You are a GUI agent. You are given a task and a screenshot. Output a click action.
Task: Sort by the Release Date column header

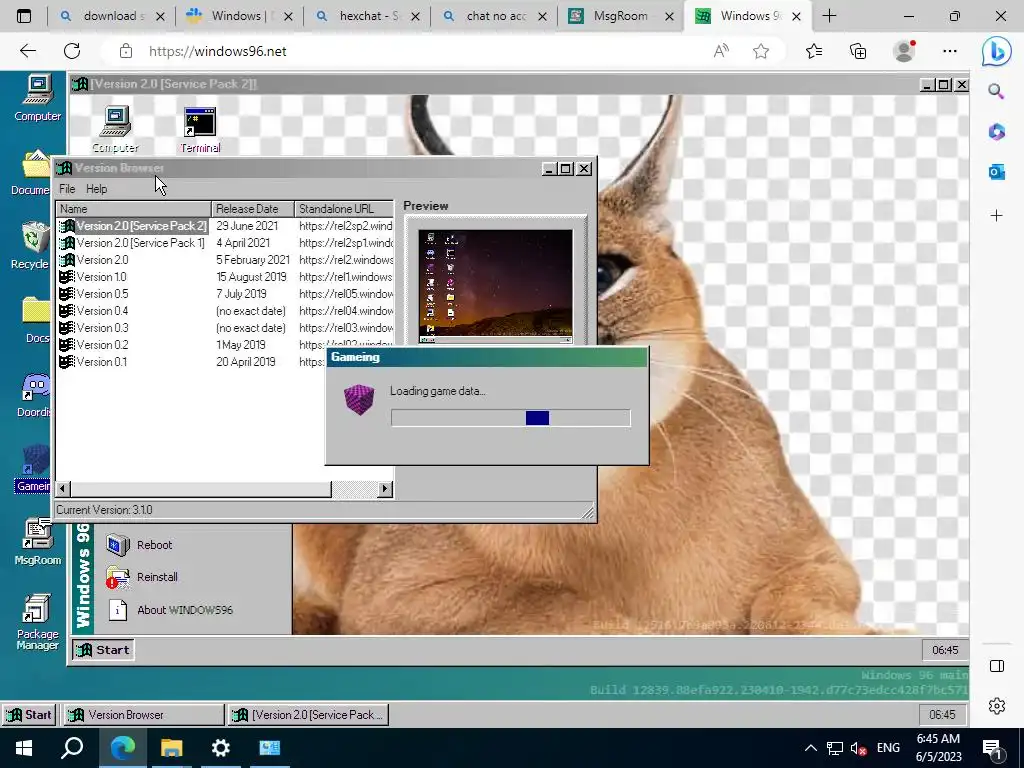click(x=253, y=209)
